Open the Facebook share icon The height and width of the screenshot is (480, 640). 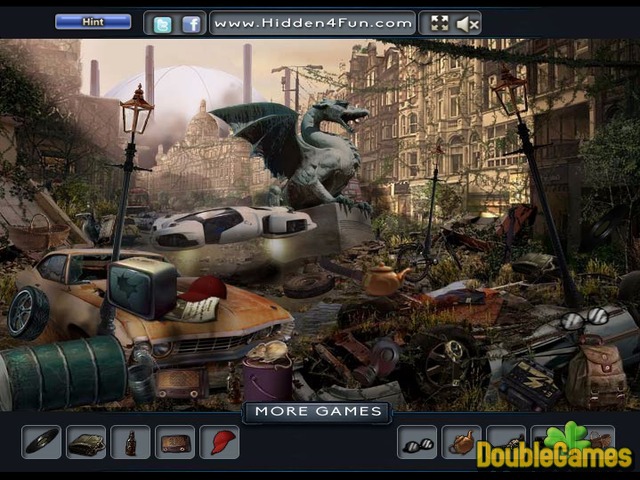(191, 24)
